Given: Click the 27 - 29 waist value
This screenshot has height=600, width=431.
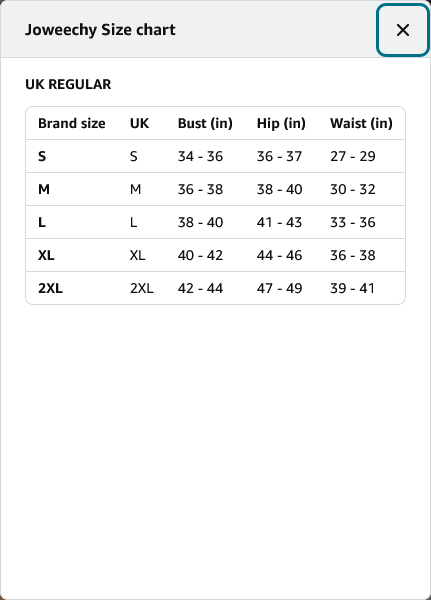Looking at the screenshot, I should click(353, 156).
